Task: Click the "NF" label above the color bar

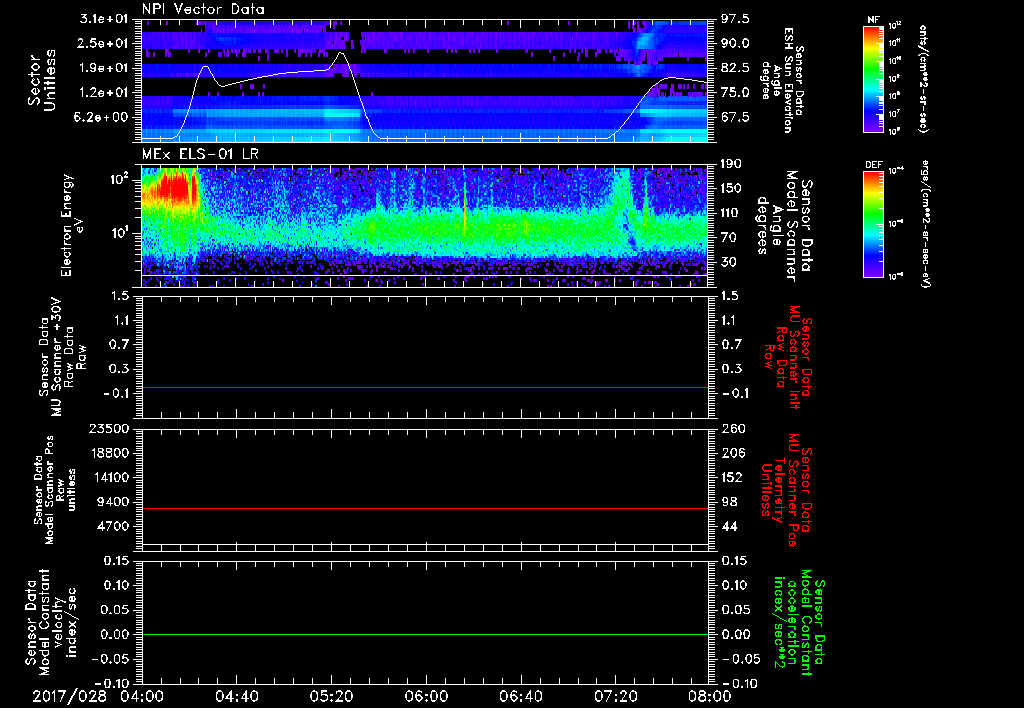Action: point(873,20)
